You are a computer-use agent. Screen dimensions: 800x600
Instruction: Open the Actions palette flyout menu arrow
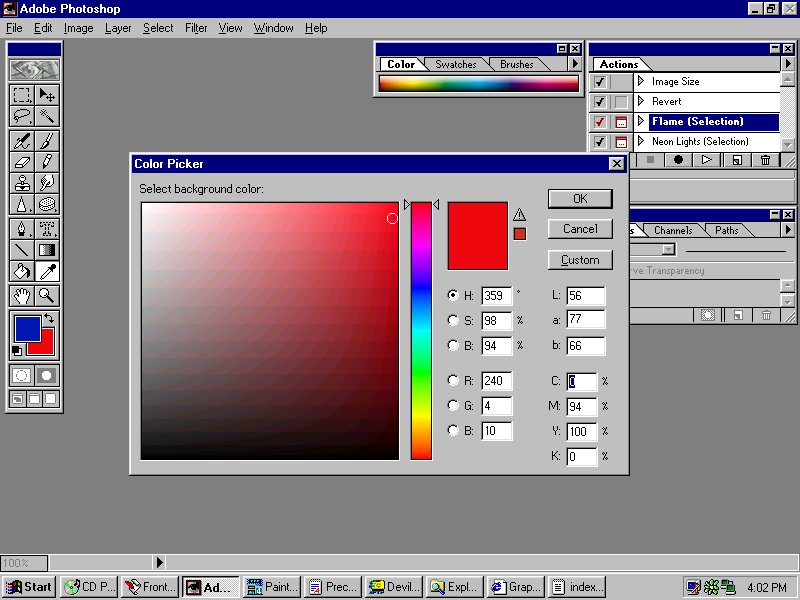coord(788,64)
